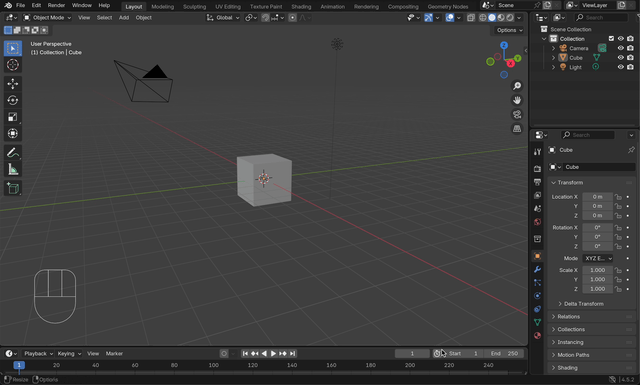
Task: Open the Output properties tab
Action: 537,182
